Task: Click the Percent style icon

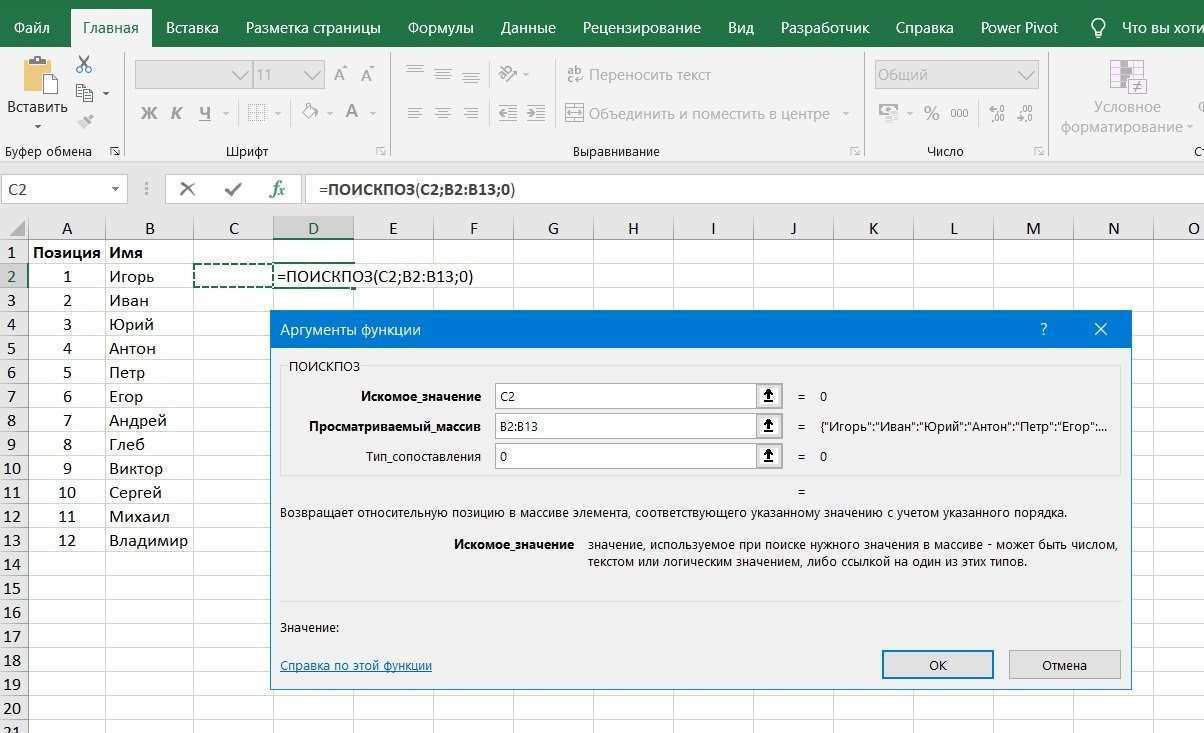Action: click(x=931, y=114)
